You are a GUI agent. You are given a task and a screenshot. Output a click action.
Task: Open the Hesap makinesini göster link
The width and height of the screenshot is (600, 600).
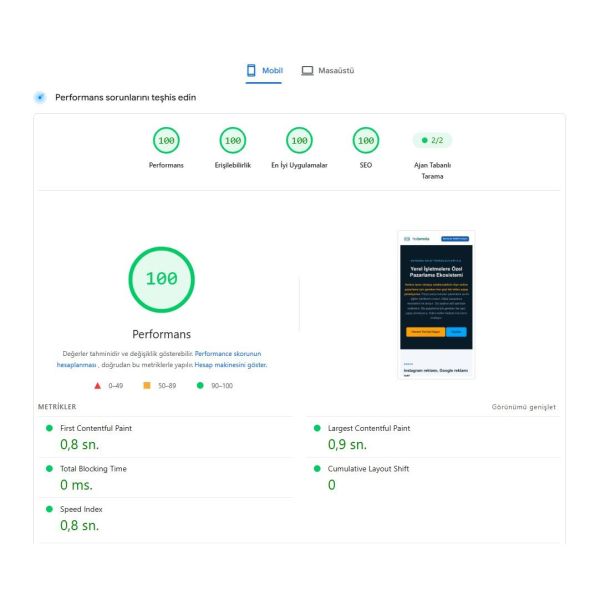[x=230, y=365]
